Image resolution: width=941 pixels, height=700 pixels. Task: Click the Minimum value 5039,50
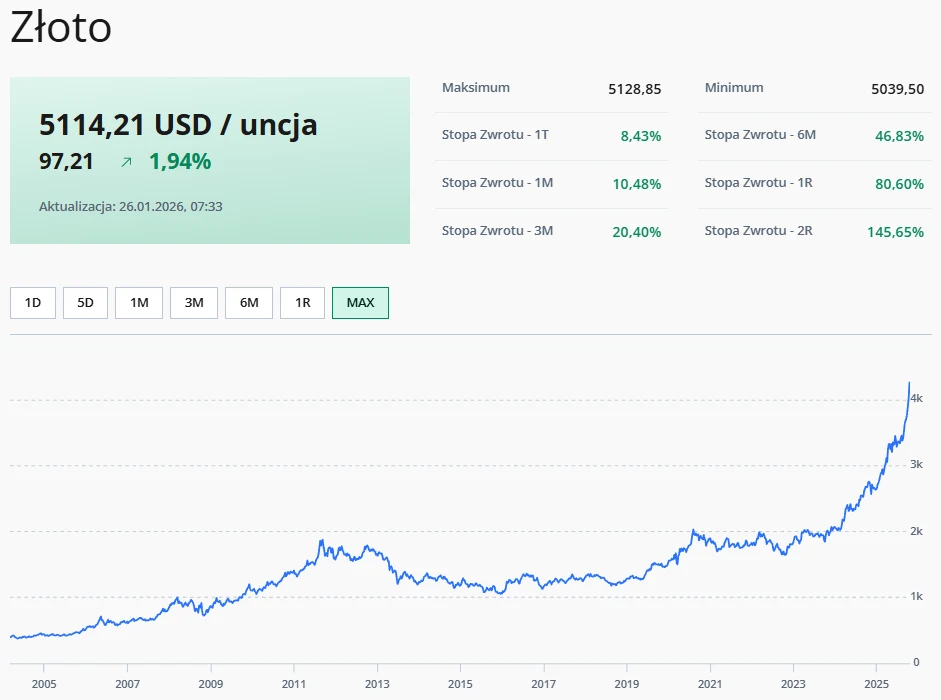pos(897,89)
